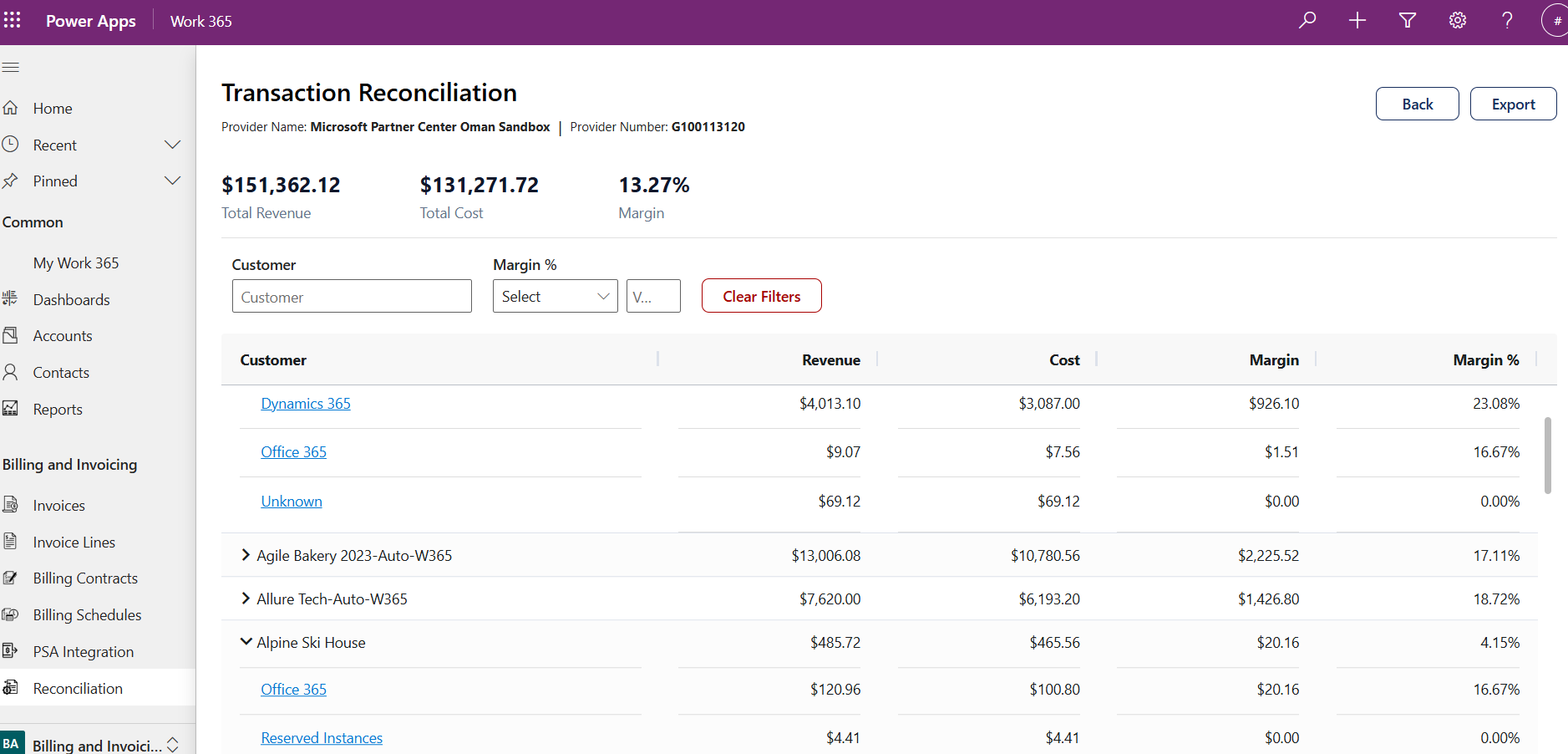Click the Billing Schedules icon
The width and height of the screenshot is (1568, 754).
tap(11, 614)
